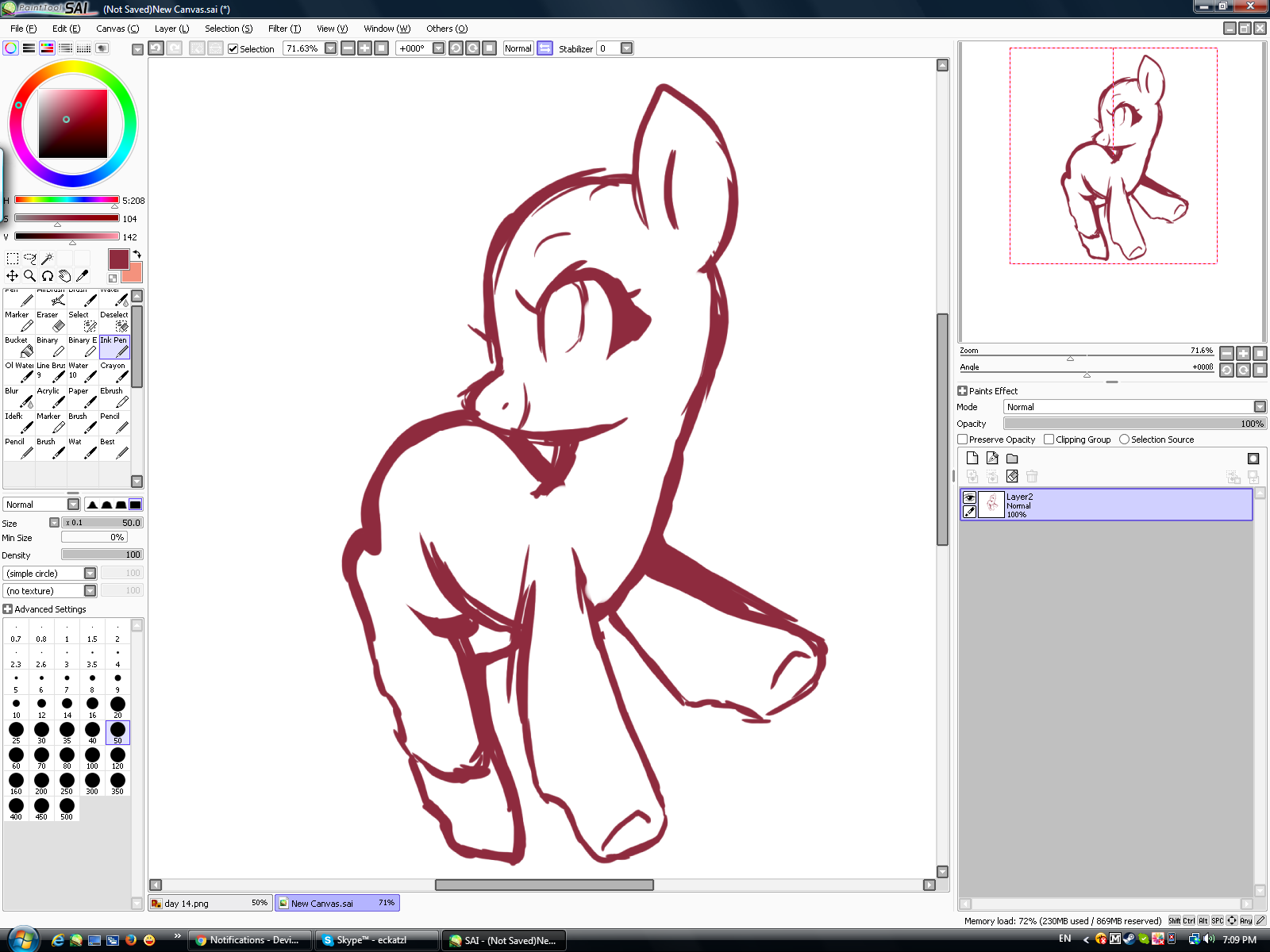
Task: Toggle the HSV slider panel display
Action: [x=48, y=48]
